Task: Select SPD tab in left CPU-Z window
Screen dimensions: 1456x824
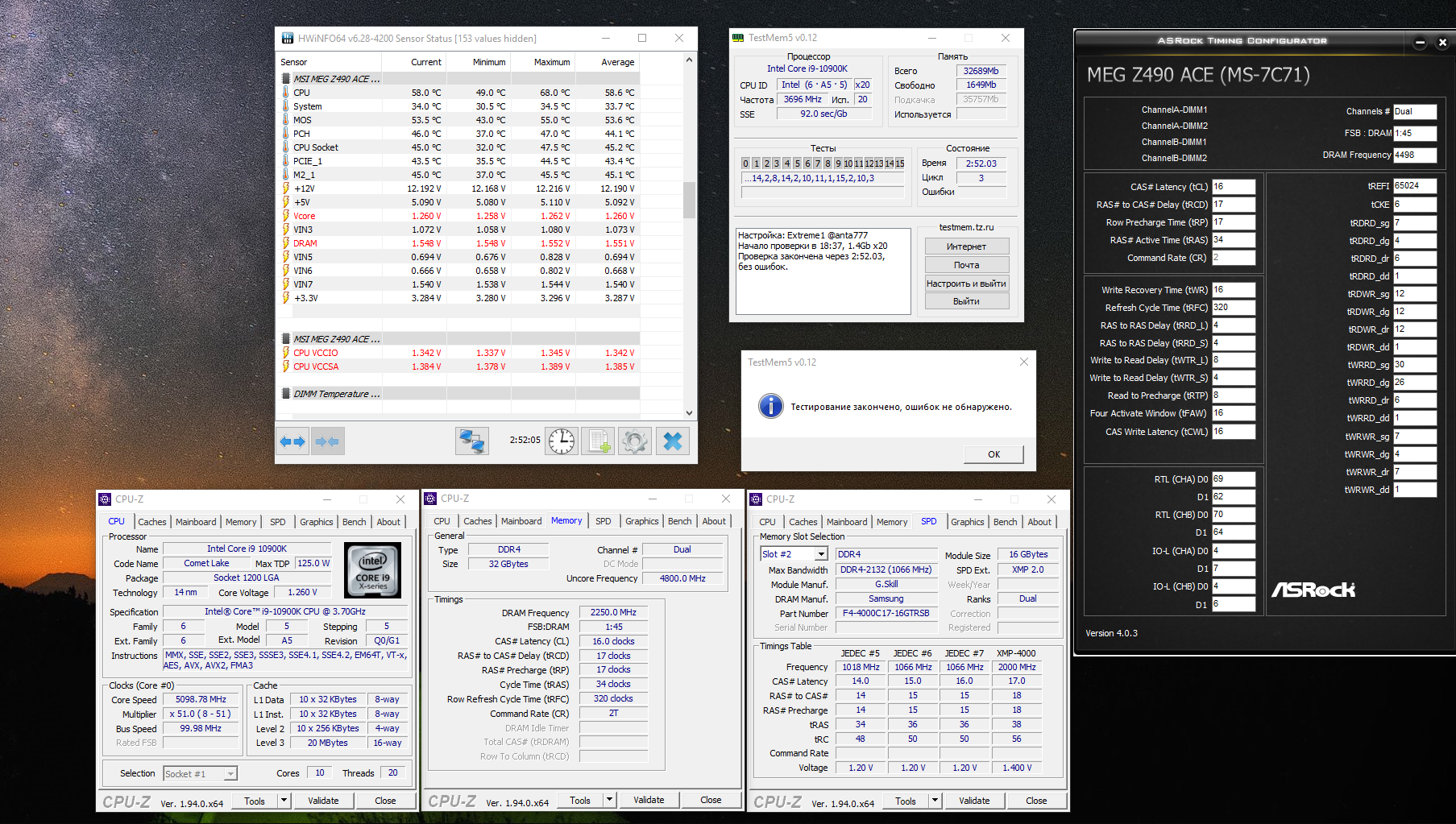Action: [278, 522]
